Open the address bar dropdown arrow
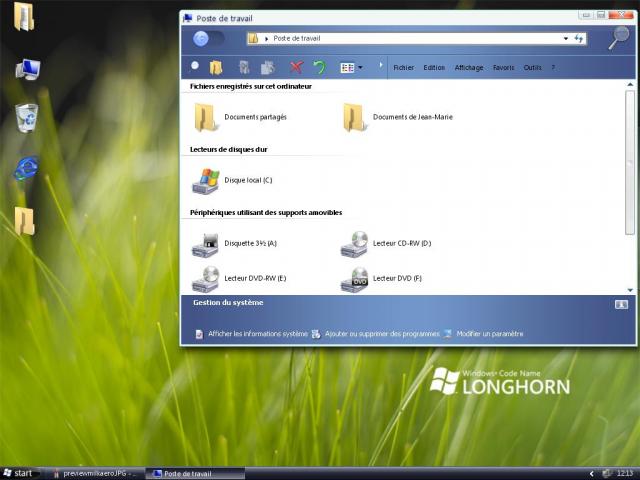 click(x=566, y=38)
